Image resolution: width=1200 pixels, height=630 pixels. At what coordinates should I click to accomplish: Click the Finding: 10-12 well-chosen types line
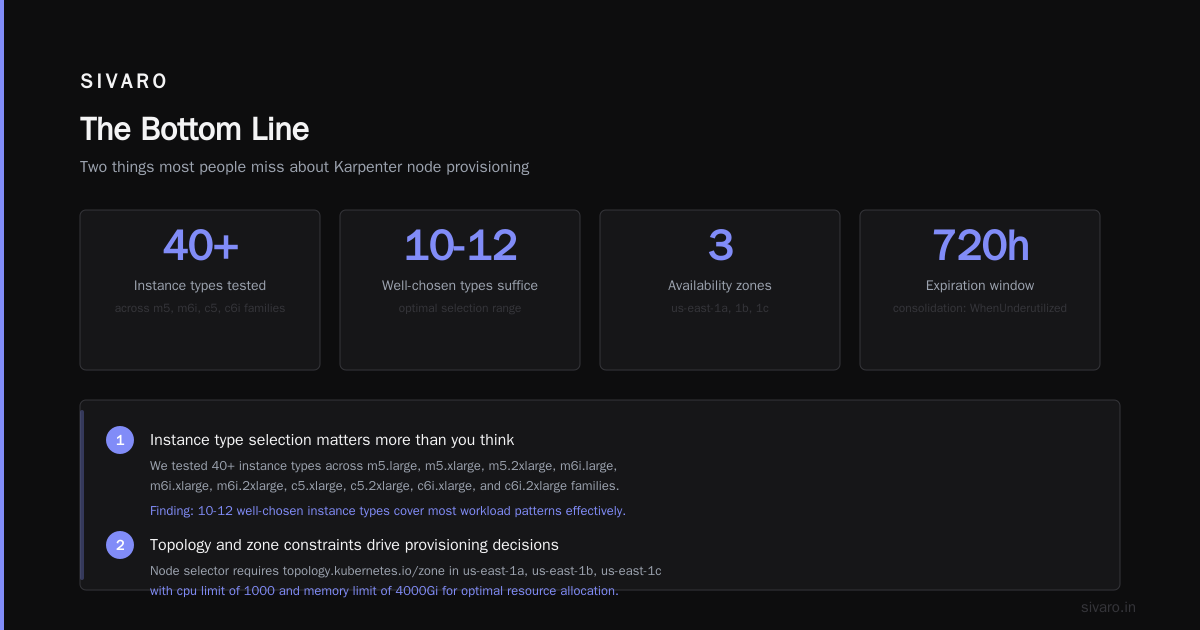(x=388, y=511)
